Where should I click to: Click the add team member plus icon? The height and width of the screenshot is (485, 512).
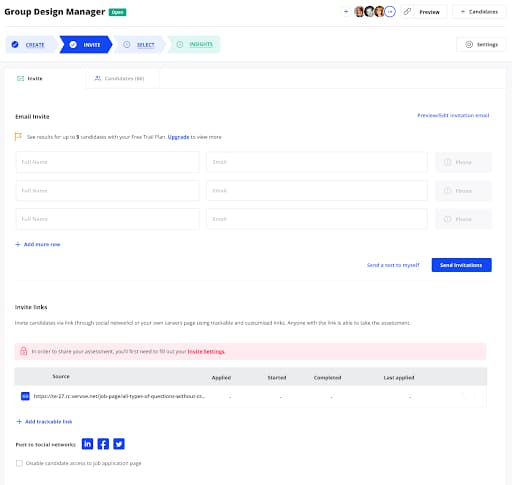click(346, 12)
